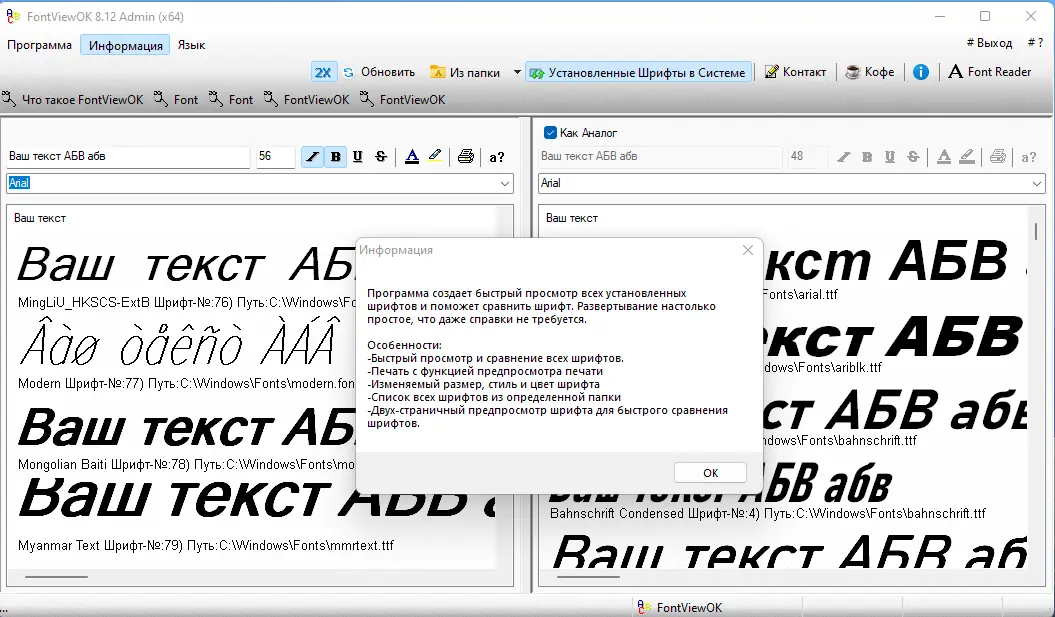
Task: Click disabled print icon in right pane
Action: 998,157
